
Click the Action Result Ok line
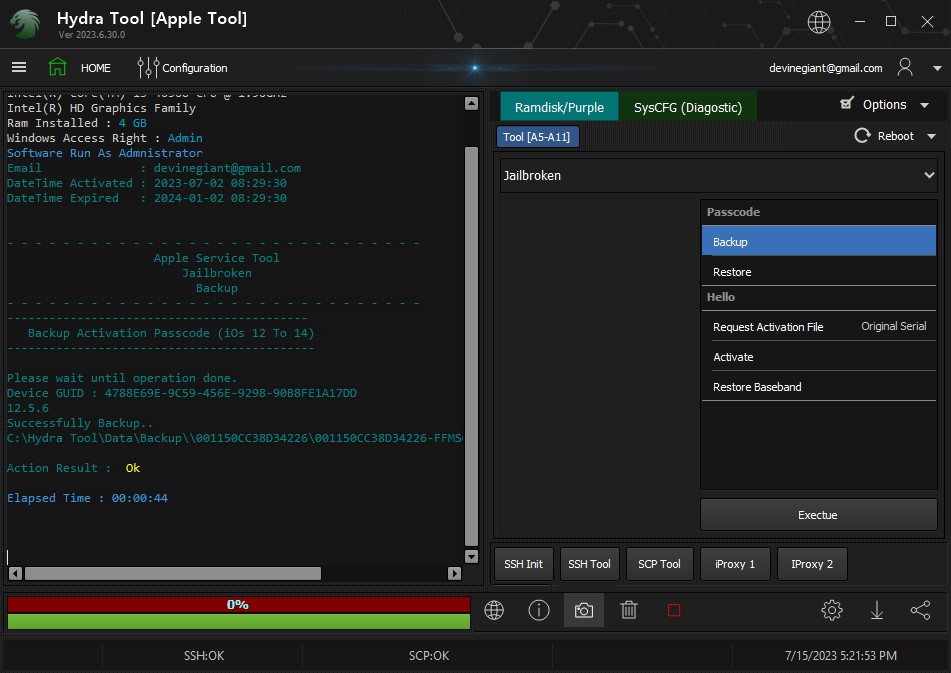73,467
